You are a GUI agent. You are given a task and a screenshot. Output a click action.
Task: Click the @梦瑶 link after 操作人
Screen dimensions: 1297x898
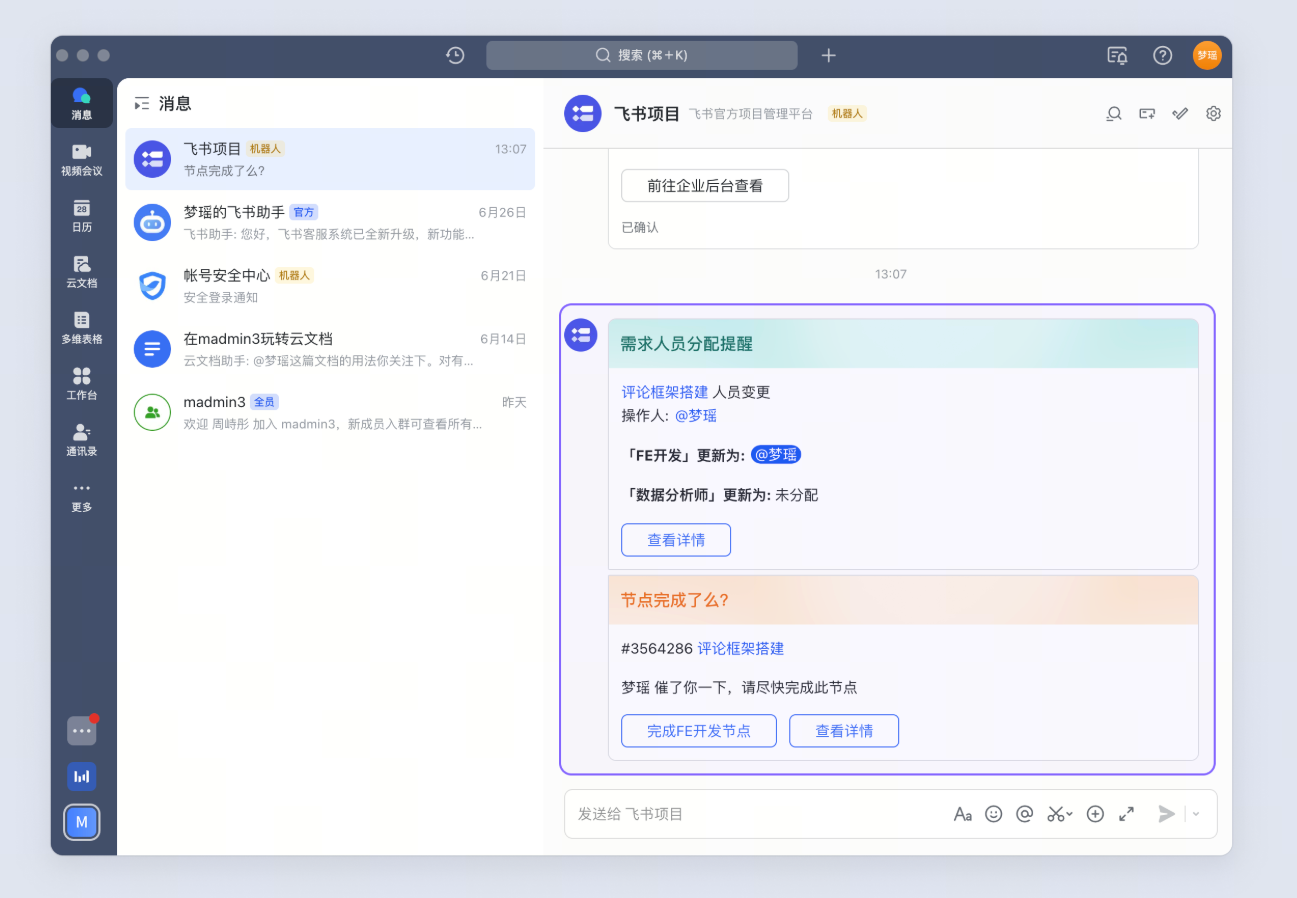click(695, 415)
